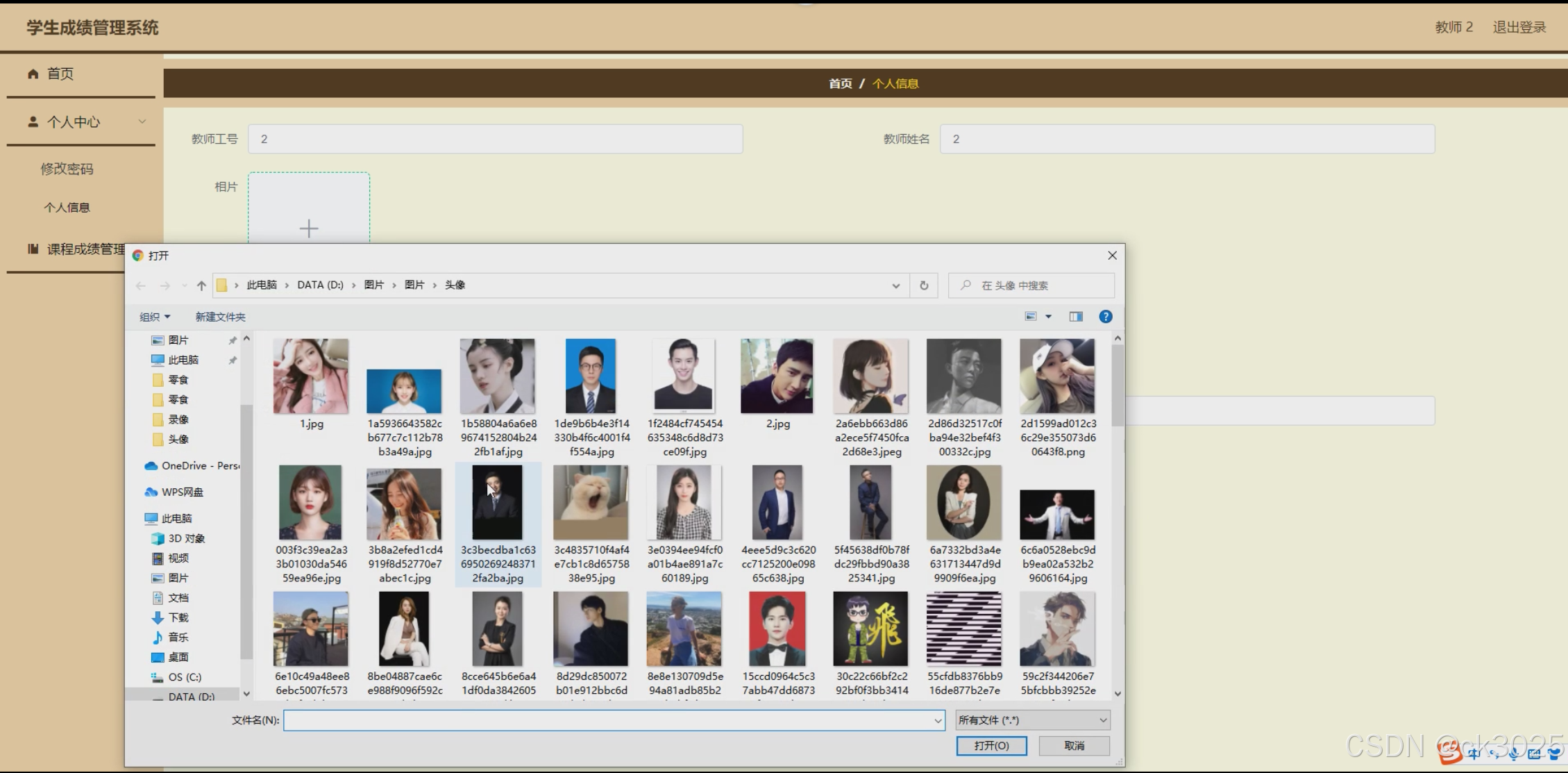Image resolution: width=1568 pixels, height=773 pixels.
Task: Click the refresh icon beside the path bar
Action: tap(923, 285)
